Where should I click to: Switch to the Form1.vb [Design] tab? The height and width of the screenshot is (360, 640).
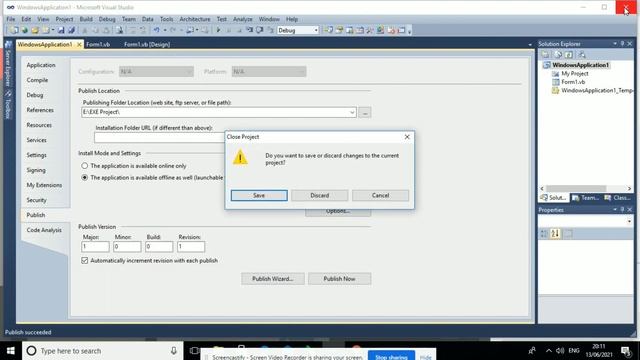tap(147, 44)
